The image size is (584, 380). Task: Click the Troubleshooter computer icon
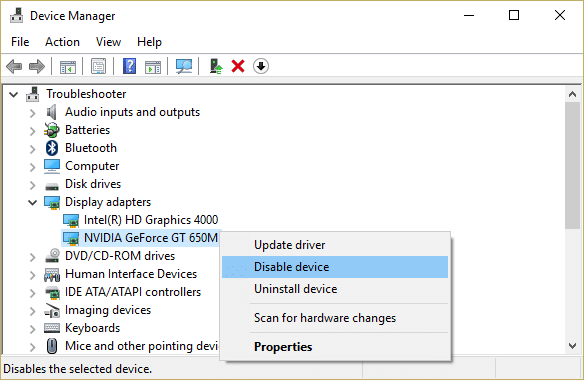click(32, 94)
